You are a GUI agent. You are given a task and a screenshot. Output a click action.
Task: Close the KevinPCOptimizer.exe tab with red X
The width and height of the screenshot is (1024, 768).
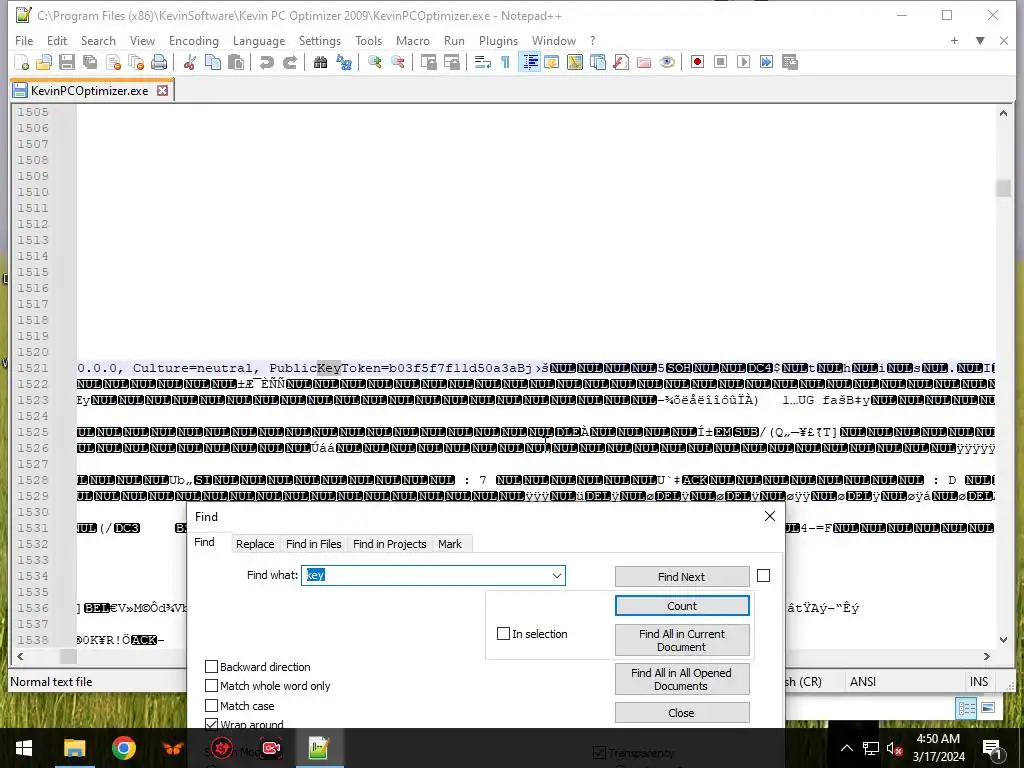point(163,91)
